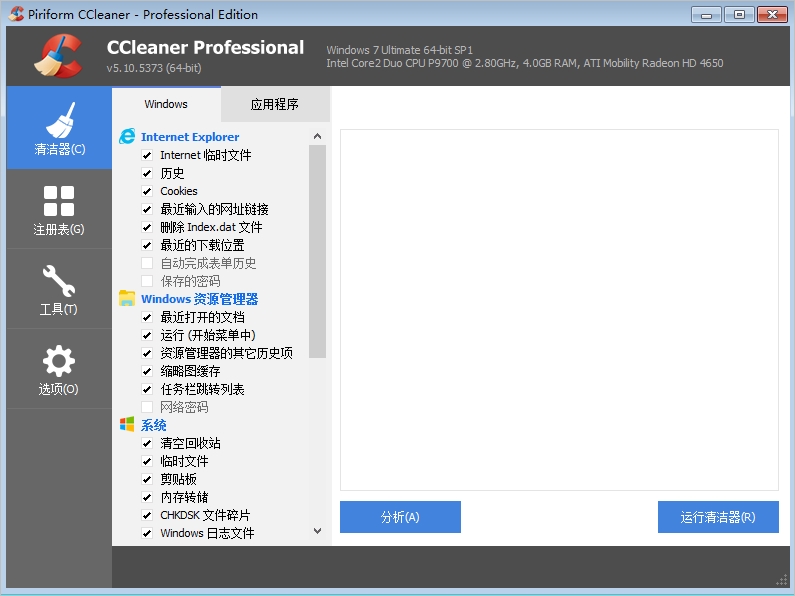
Task: Enable 自动完成表单历史 checkbox
Action: point(147,263)
